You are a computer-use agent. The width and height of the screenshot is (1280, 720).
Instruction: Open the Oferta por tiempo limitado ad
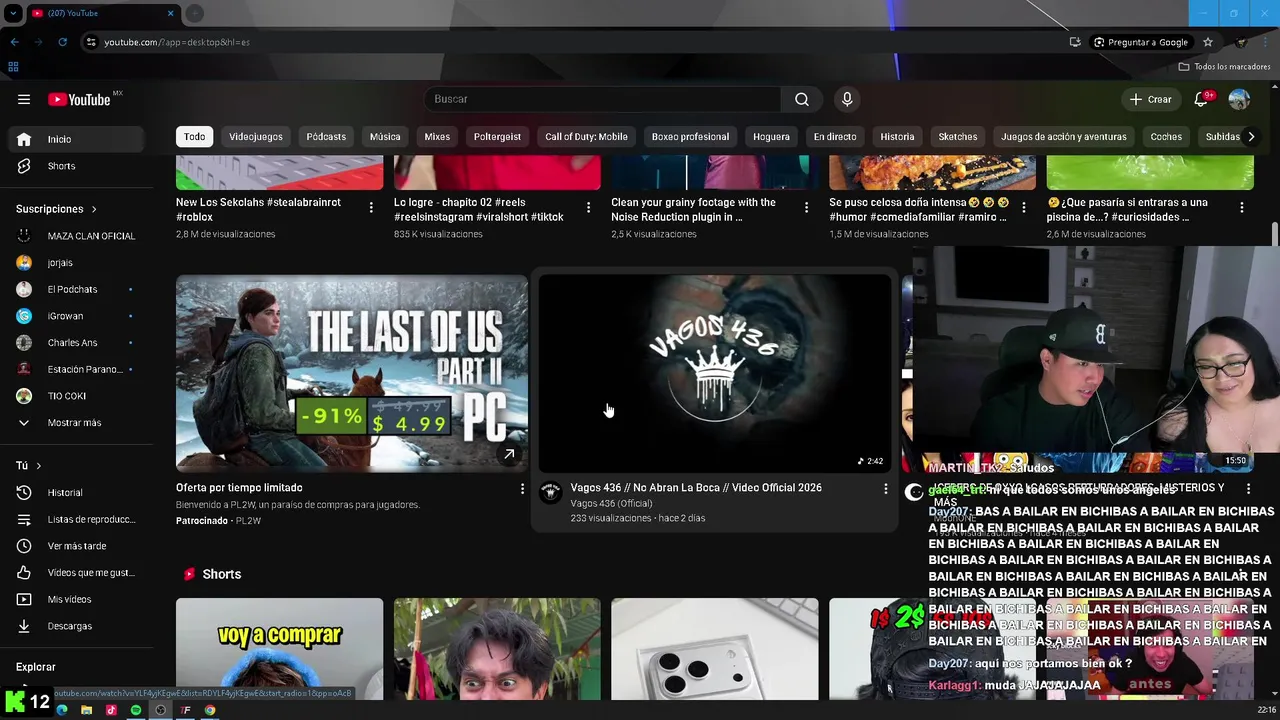239,488
